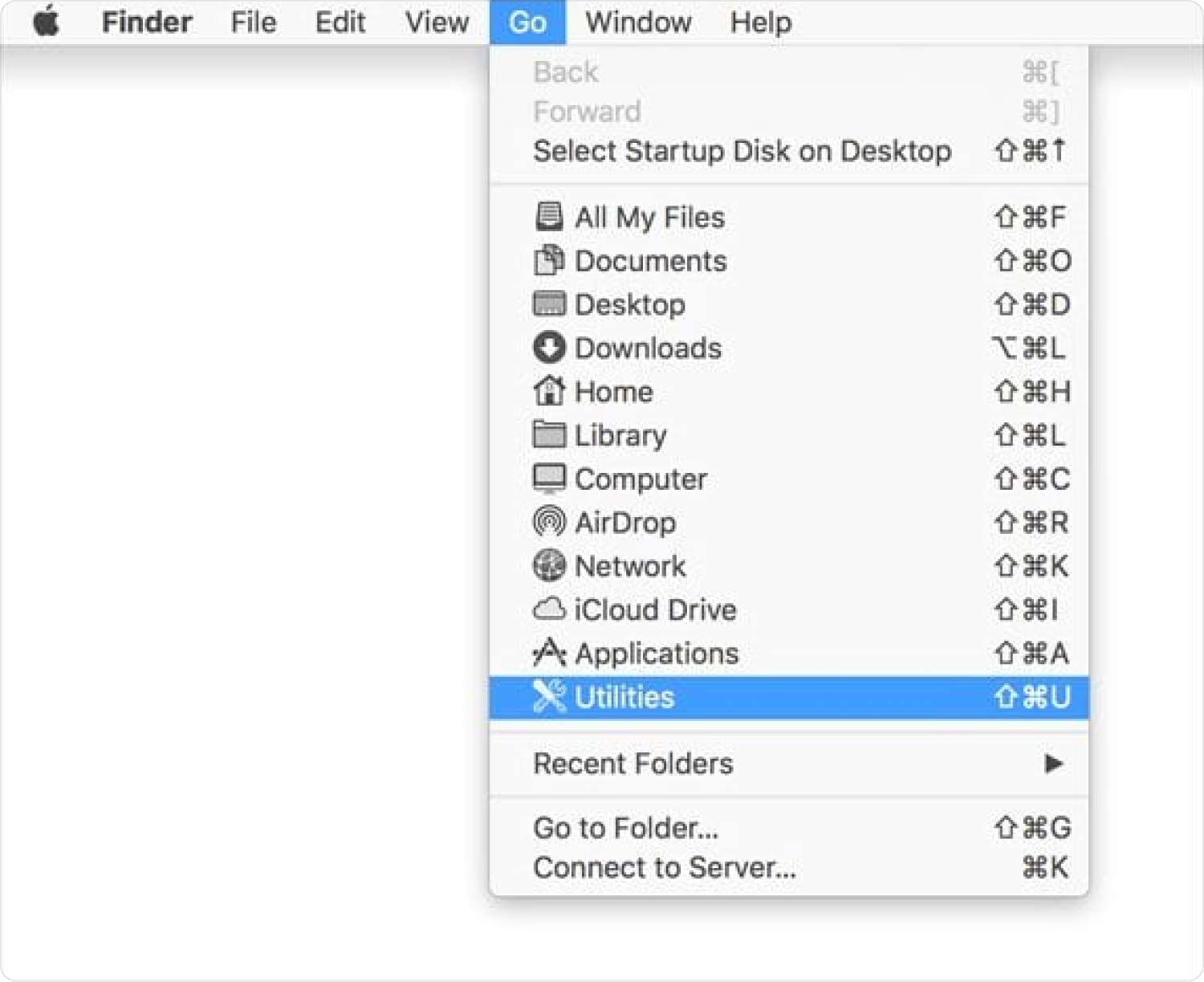Choose the AirDrop label
The width and height of the screenshot is (1204, 982).
625,523
